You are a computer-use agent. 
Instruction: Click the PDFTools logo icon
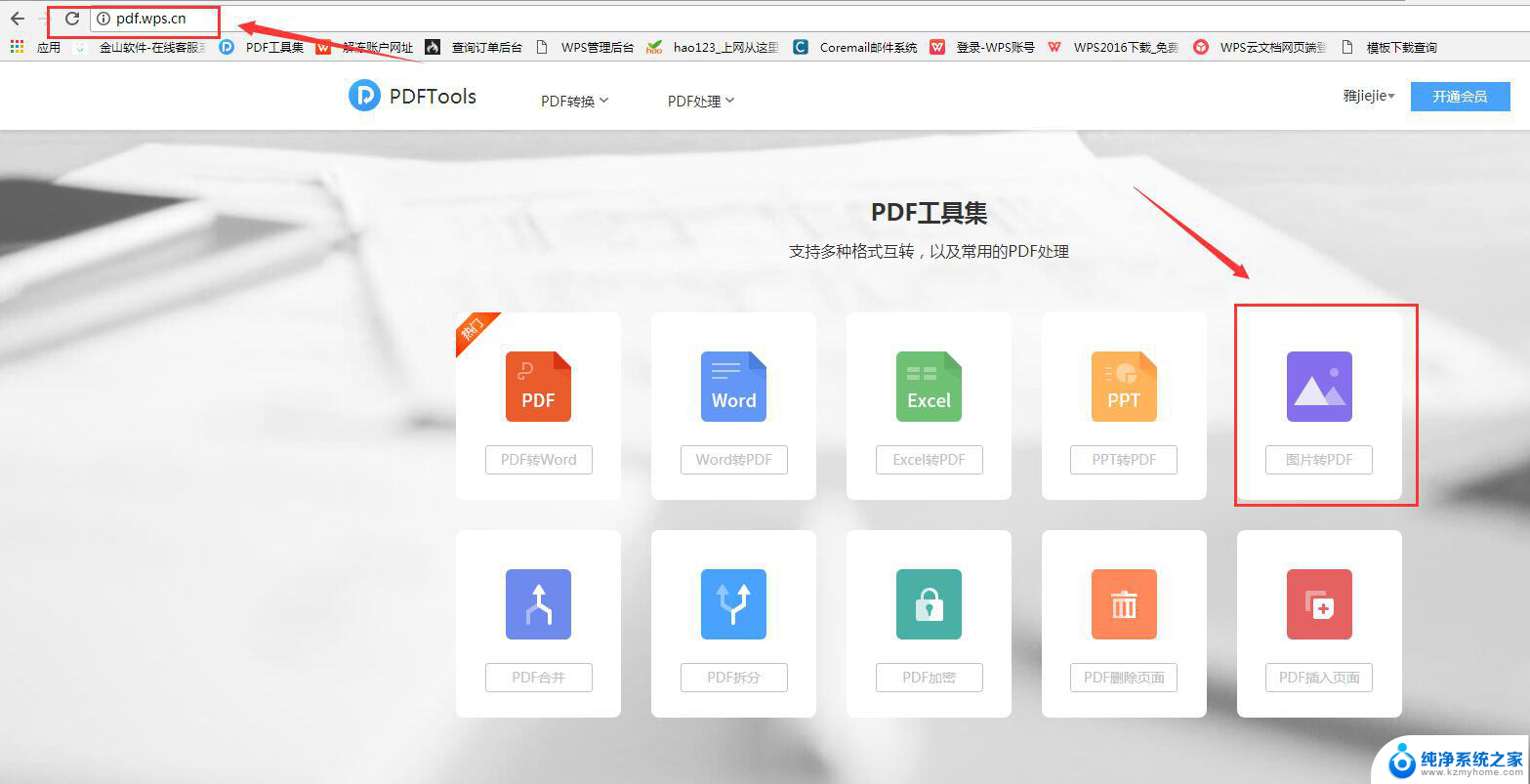364,96
